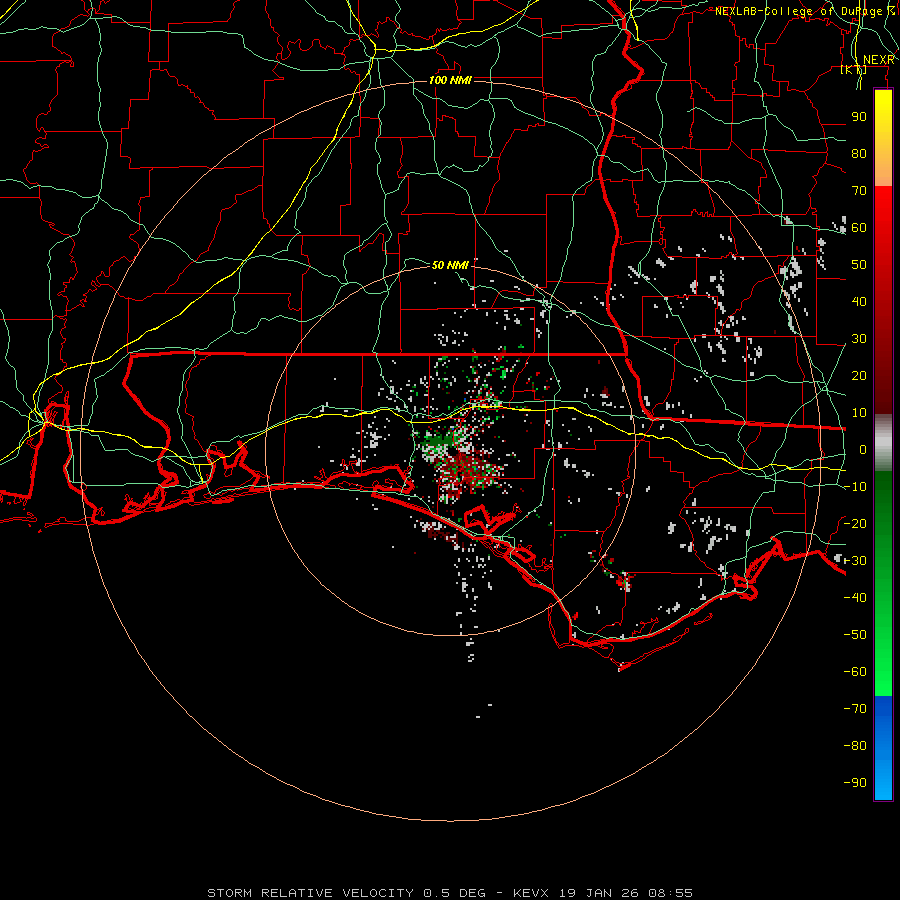The height and width of the screenshot is (900, 900).
Task: Click the KT units label above color scale
Action: (854, 69)
